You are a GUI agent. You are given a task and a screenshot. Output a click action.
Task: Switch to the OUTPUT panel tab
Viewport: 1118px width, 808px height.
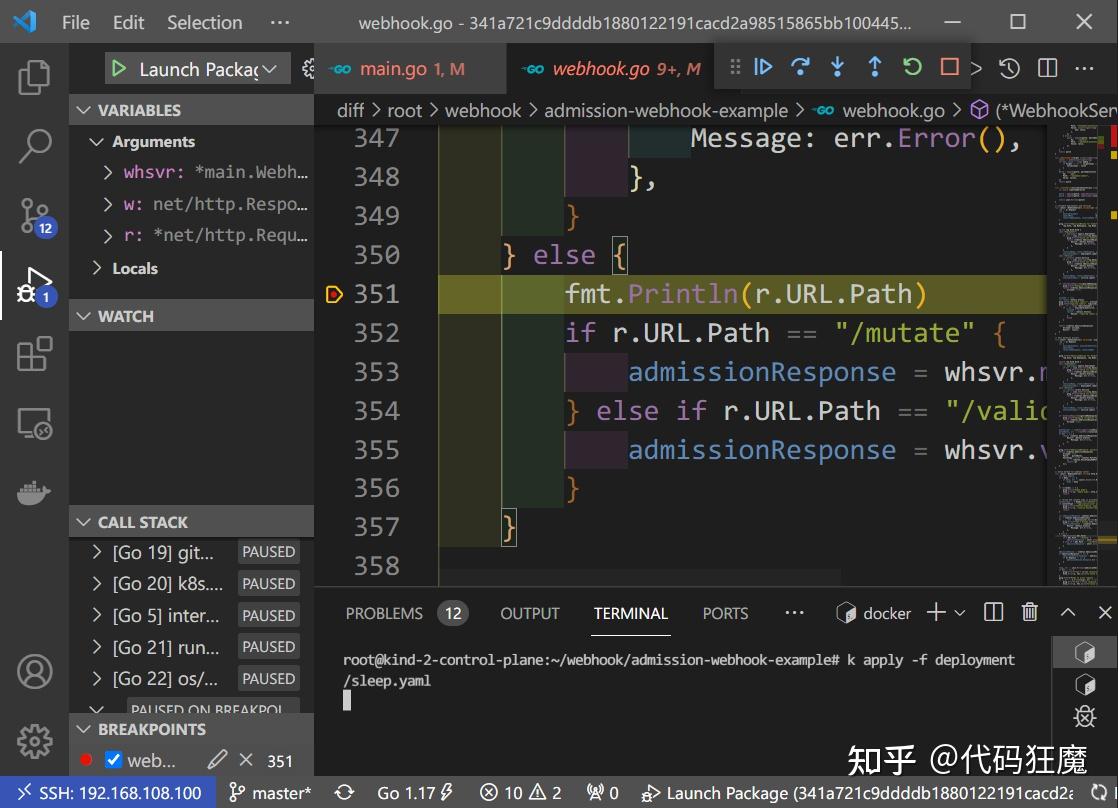tap(530, 613)
